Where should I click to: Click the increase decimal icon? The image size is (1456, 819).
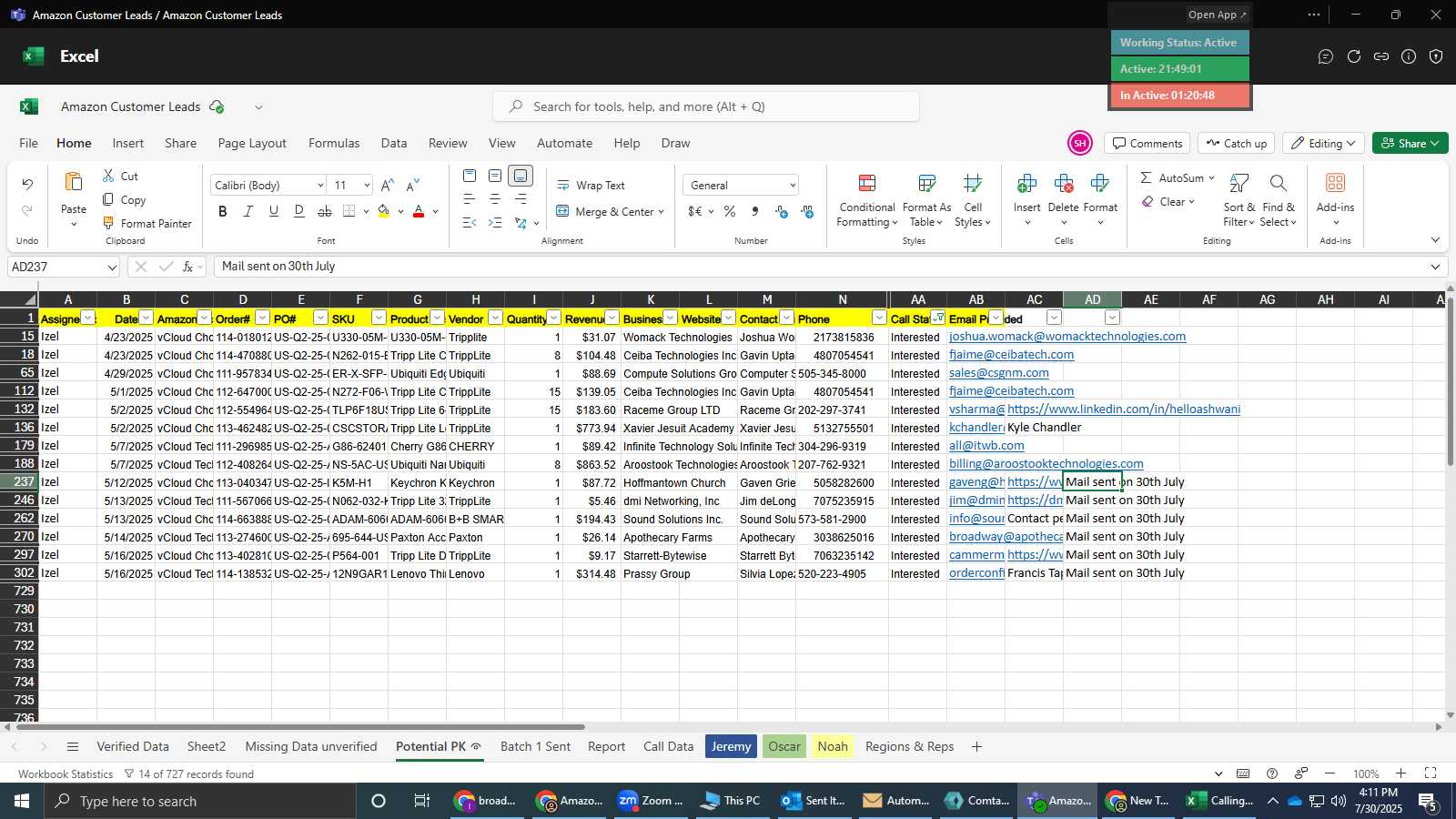coord(782,211)
